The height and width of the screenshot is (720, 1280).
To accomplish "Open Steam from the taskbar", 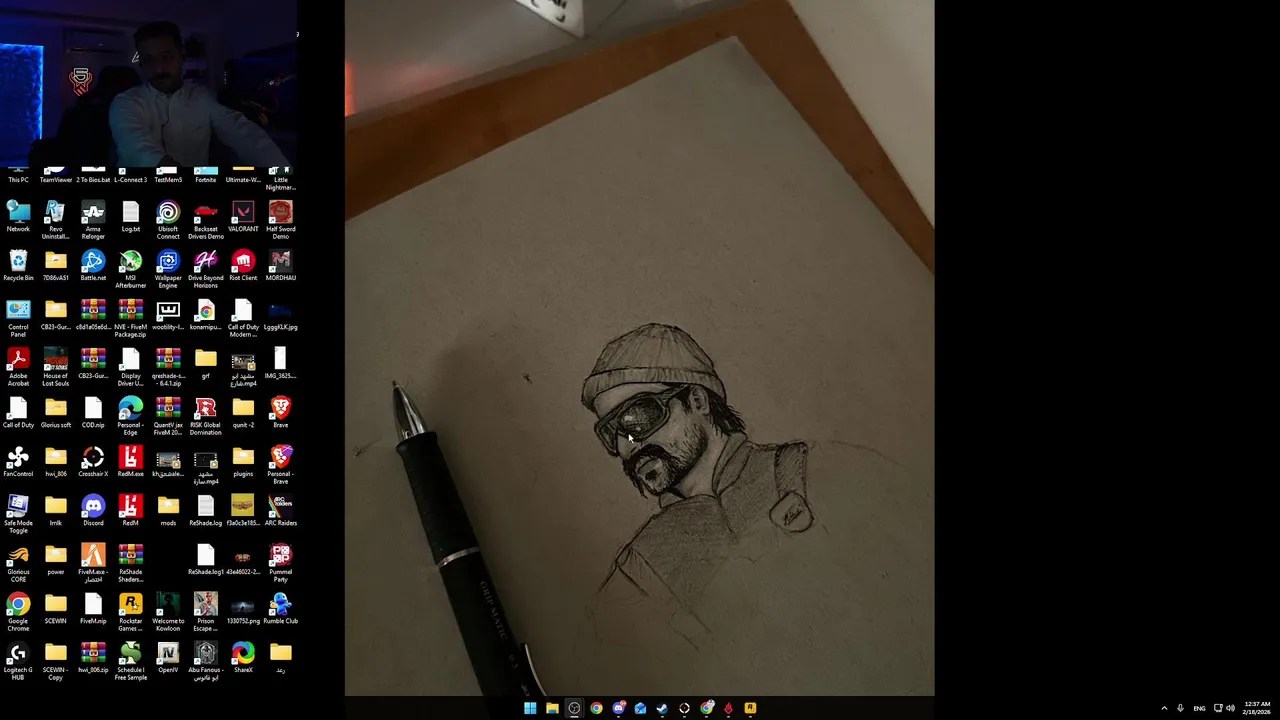I will point(662,708).
